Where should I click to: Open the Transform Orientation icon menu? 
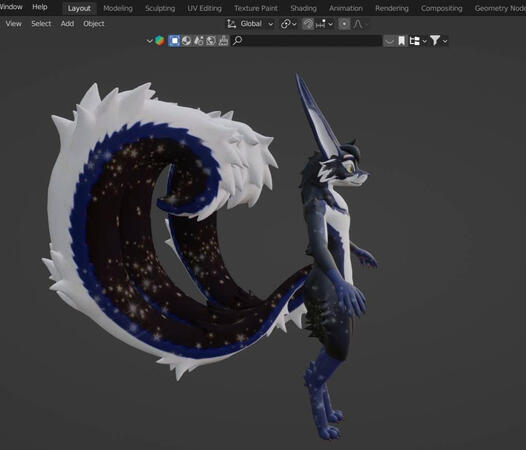pyautogui.click(x=231, y=24)
